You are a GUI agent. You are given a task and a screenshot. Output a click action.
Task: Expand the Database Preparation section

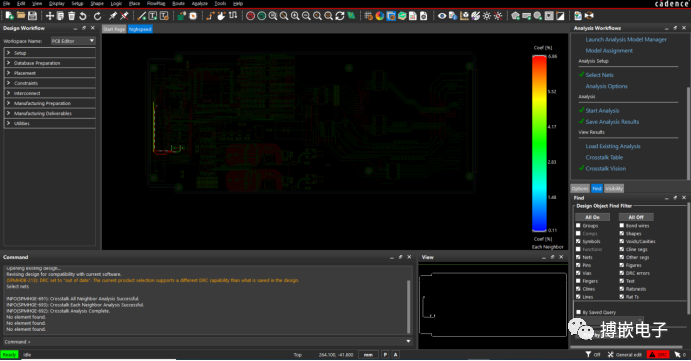coord(50,63)
